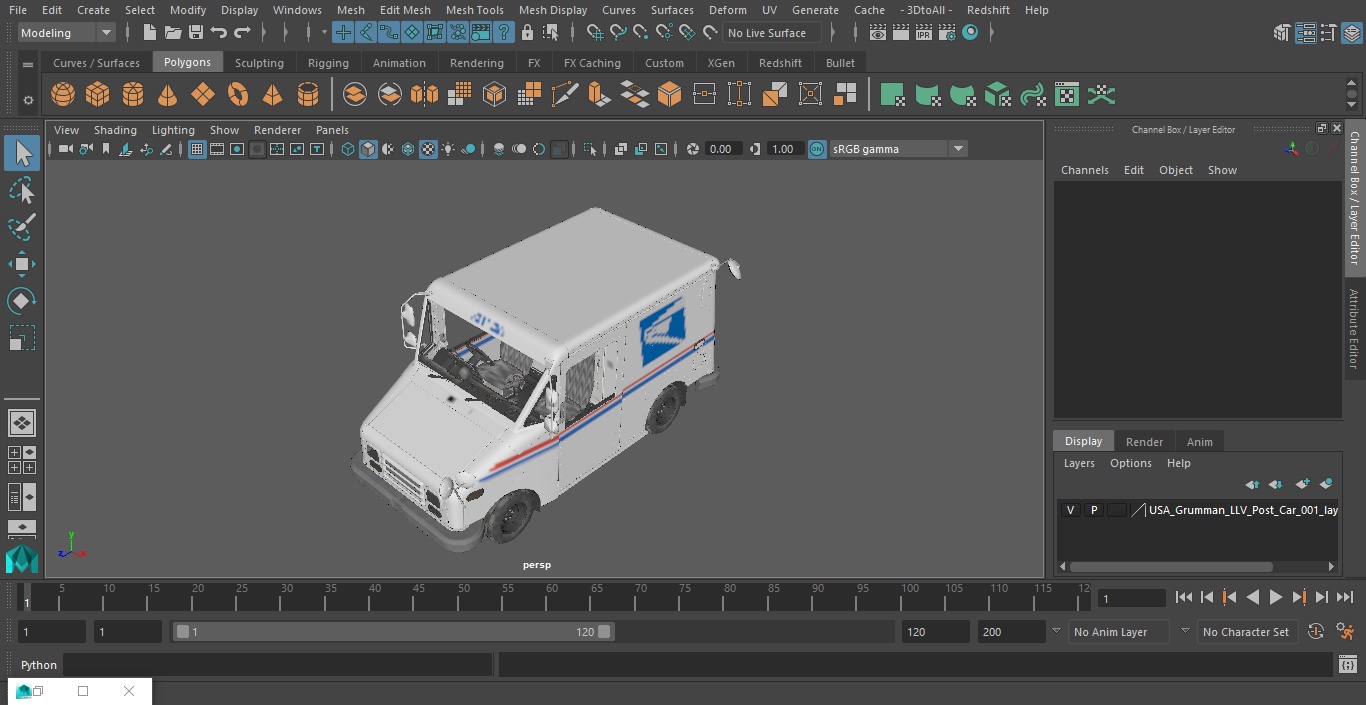
Task: Open the Modeling workspace menu set dropdown
Action: [67, 33]
